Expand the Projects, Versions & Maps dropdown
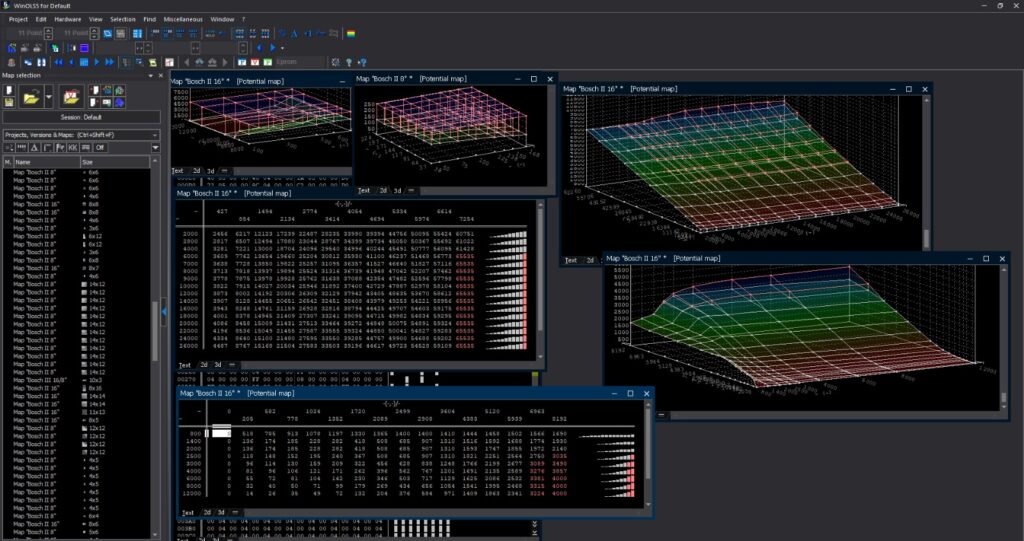Screen dimensions: 1024x541 (x=155, y=134)
